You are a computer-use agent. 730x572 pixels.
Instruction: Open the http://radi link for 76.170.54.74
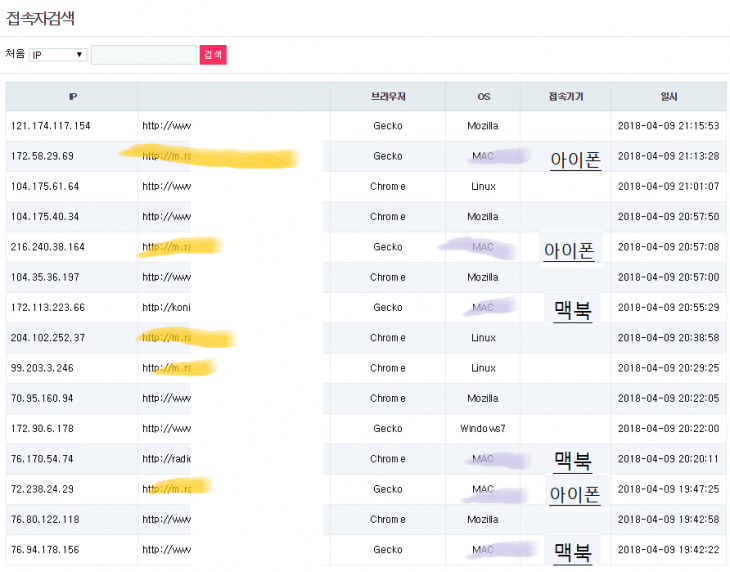coord(166,459)
